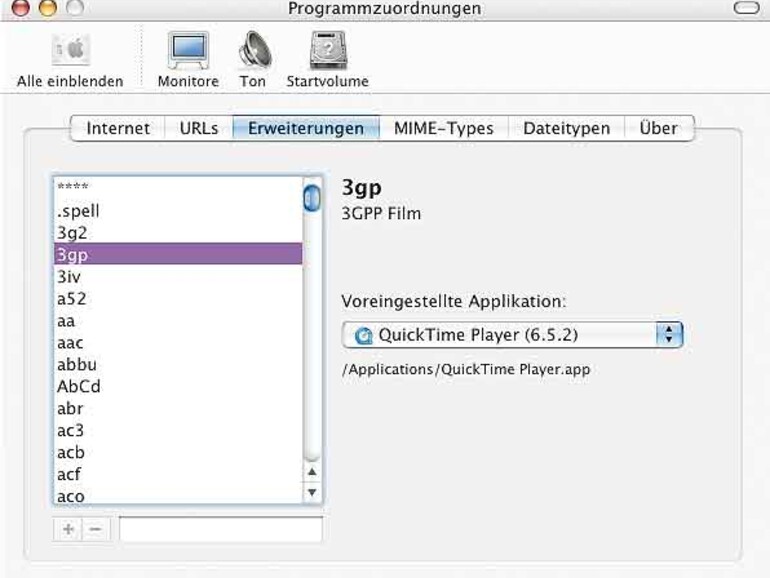Select the **** entry in the list
The image size is (770, 578).
pyautogui.click(x=178, y=187)
